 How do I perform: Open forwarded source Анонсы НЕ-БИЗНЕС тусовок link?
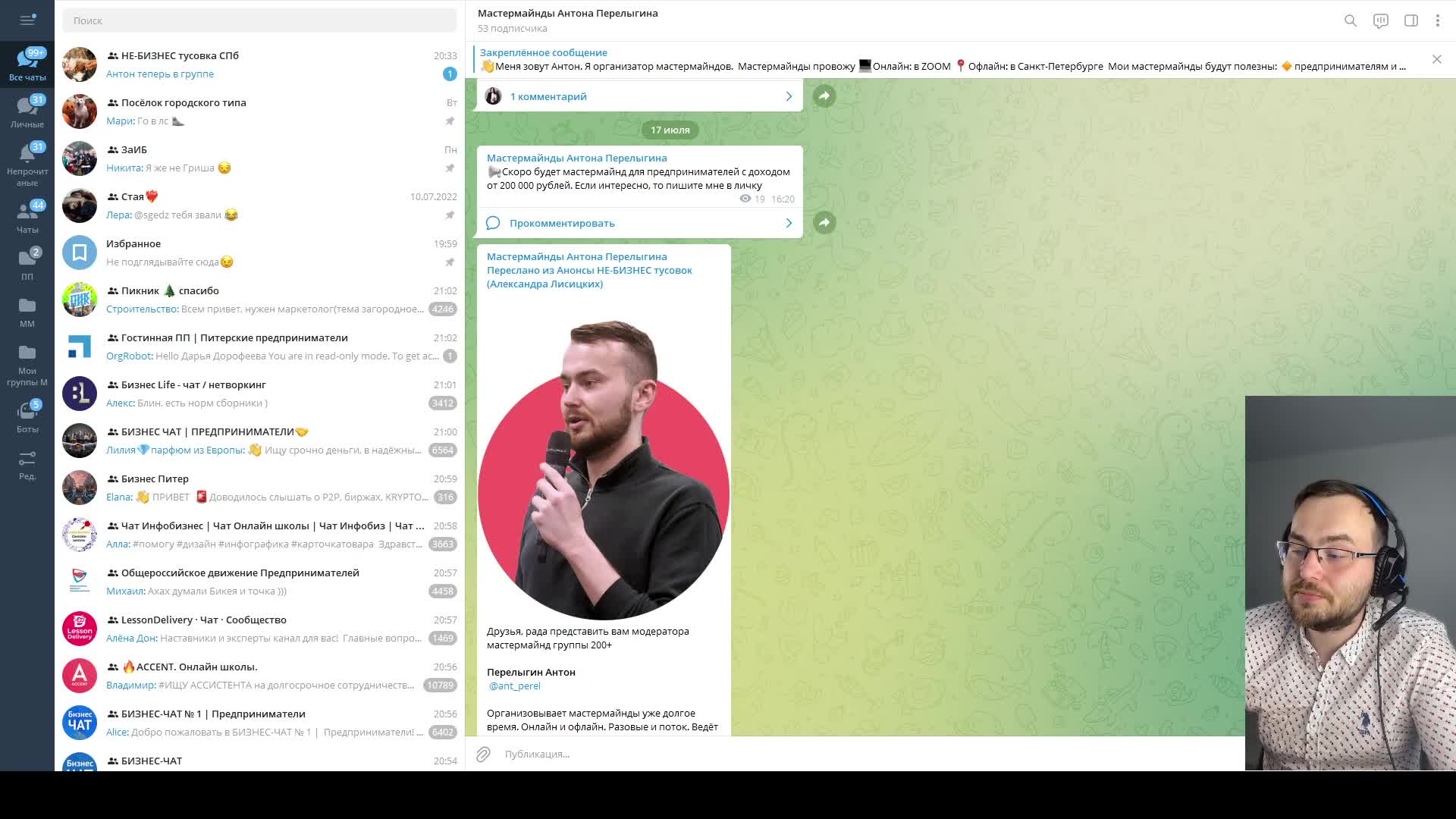[x=624, y=270]
